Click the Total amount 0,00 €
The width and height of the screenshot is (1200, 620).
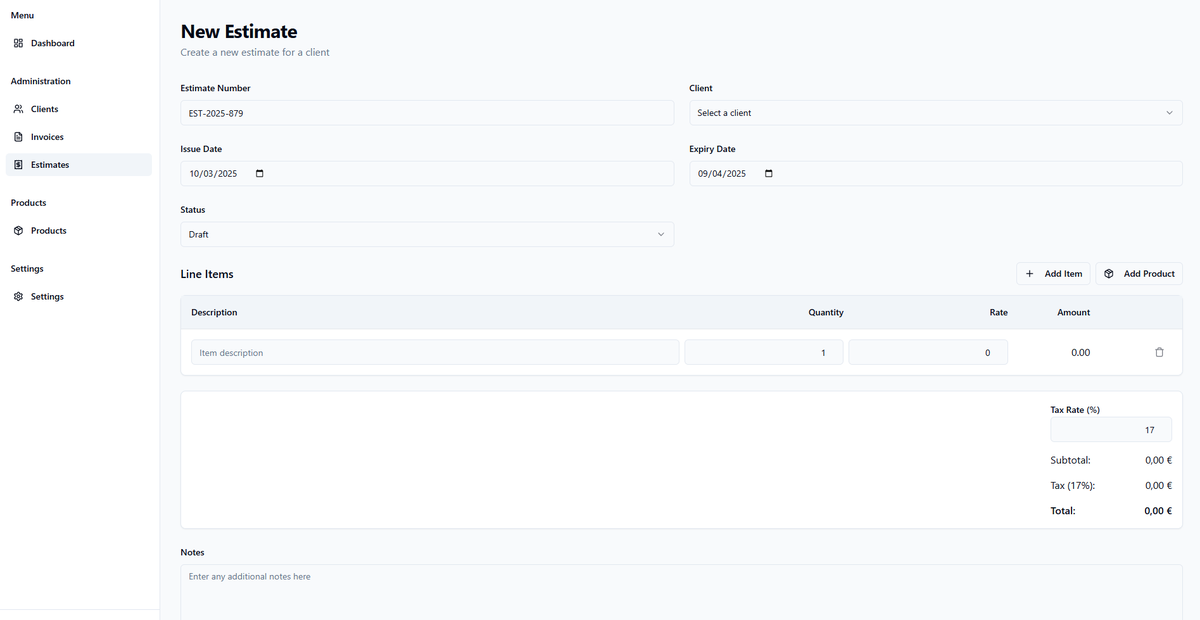point(1158,511)
